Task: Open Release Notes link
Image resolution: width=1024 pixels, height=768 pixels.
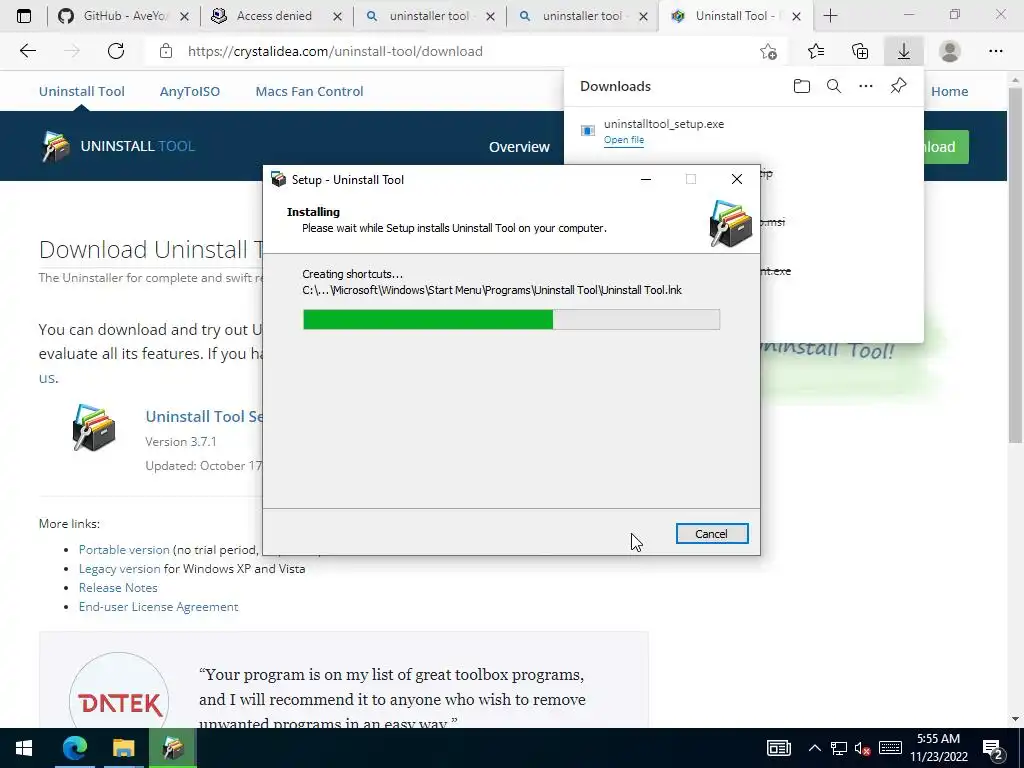Action: point(118,588)
